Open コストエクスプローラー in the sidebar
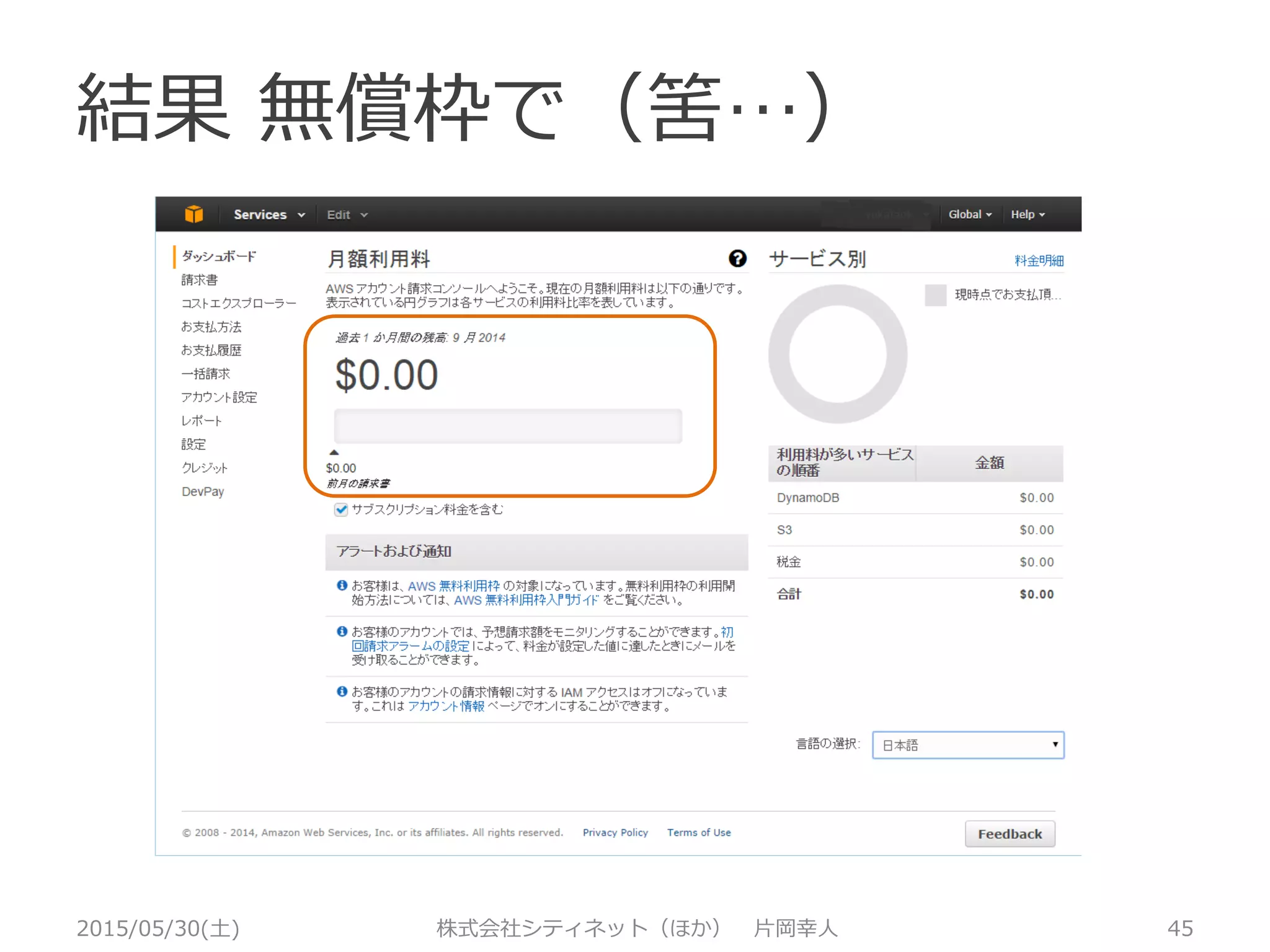The image size is (1270, 952). pos(239,303)
